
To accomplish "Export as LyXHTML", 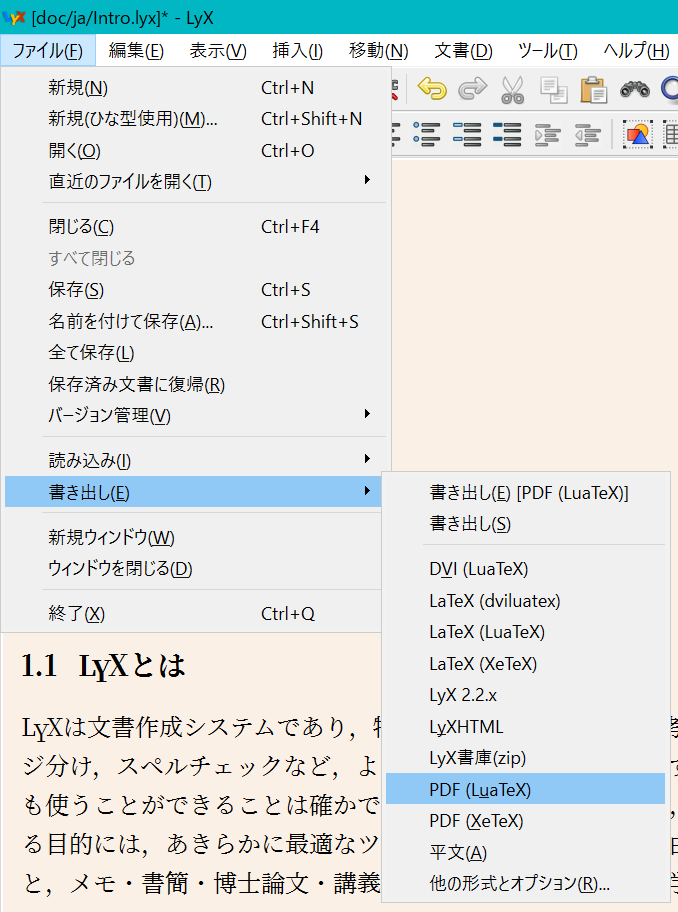I will tap(526, 726).
